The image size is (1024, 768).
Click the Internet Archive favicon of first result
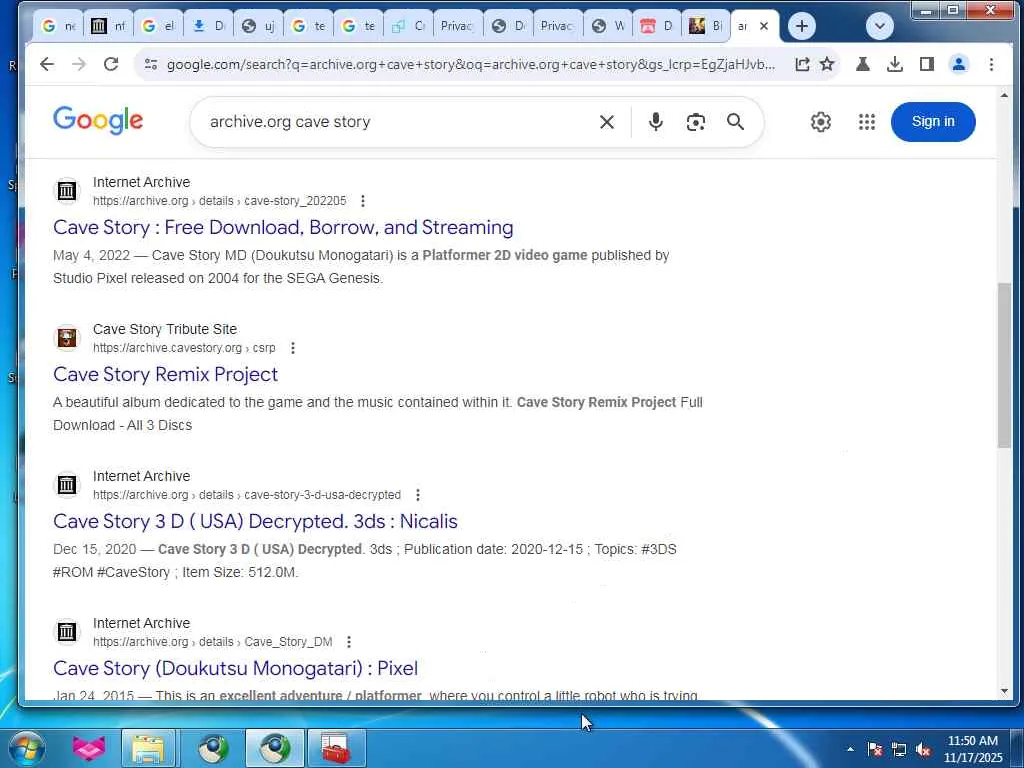(x=67, y=191)
